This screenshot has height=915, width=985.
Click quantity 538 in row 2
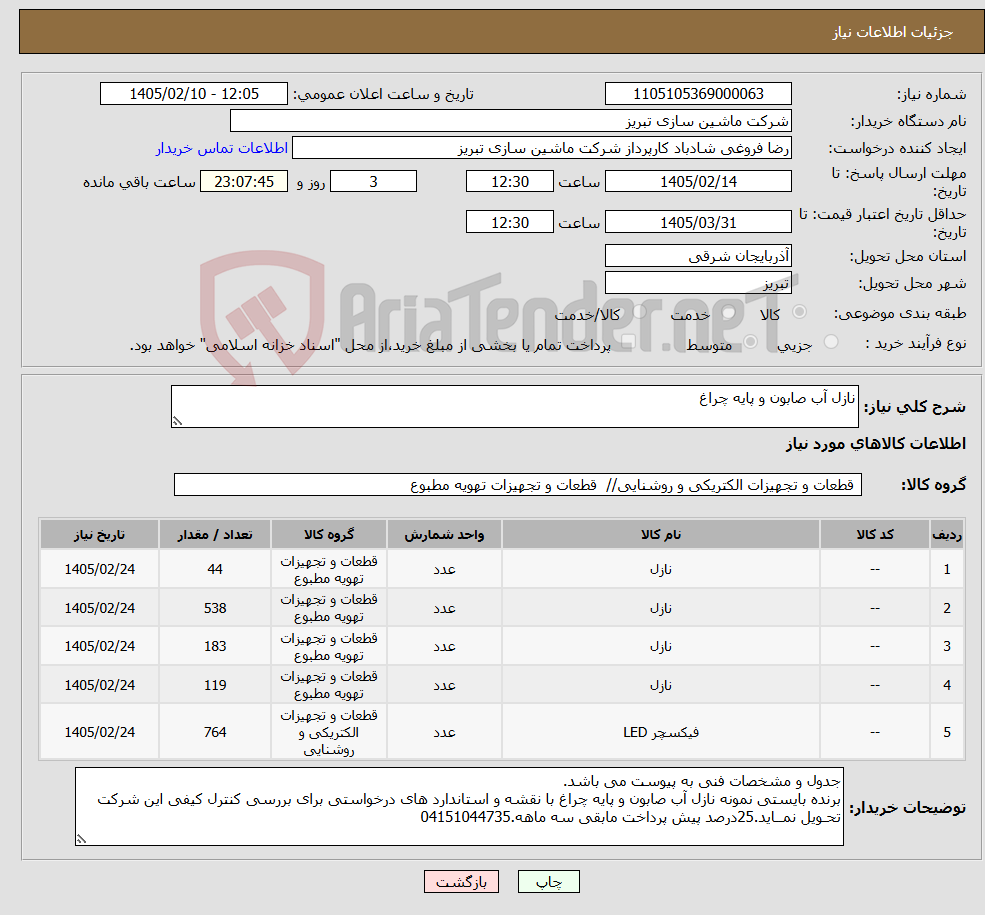tap(215, 608)
